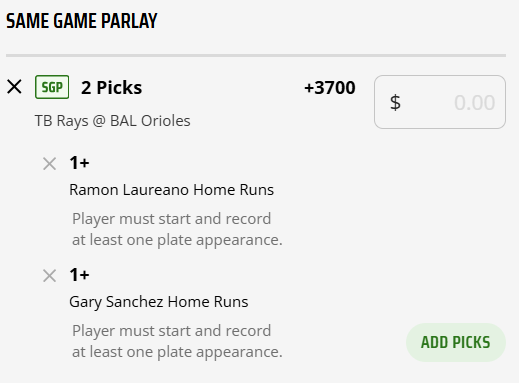
Task: Click the 0.00 placeholder amount
Action: point(474,103)
